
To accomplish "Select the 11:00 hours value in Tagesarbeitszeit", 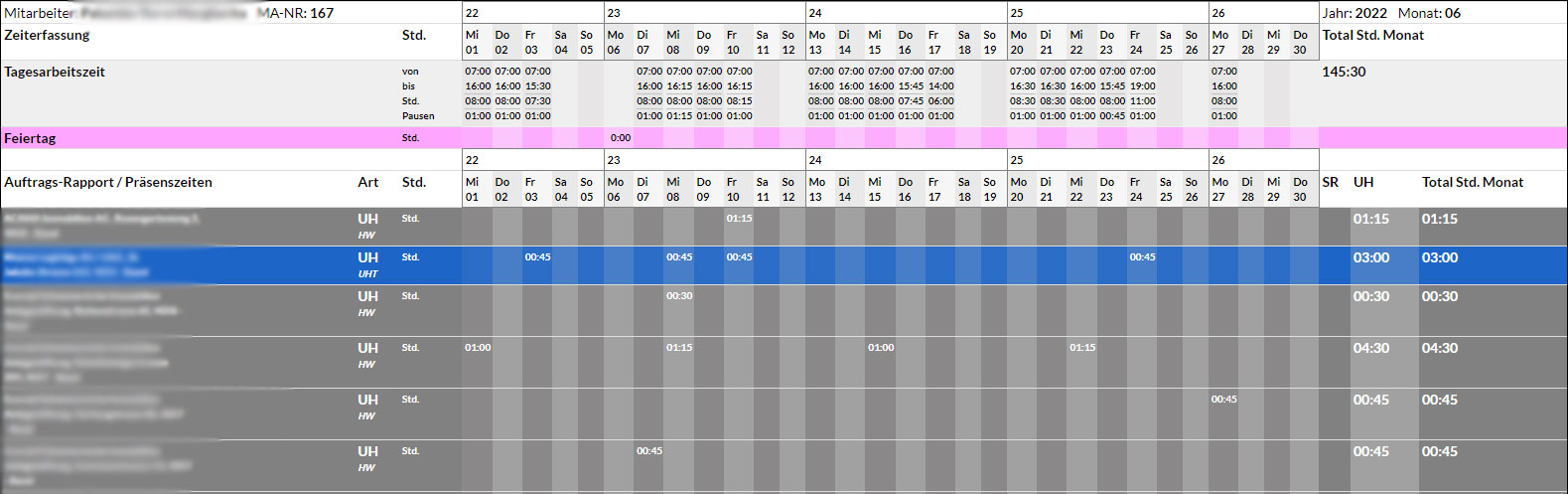I will [1142, 101].
